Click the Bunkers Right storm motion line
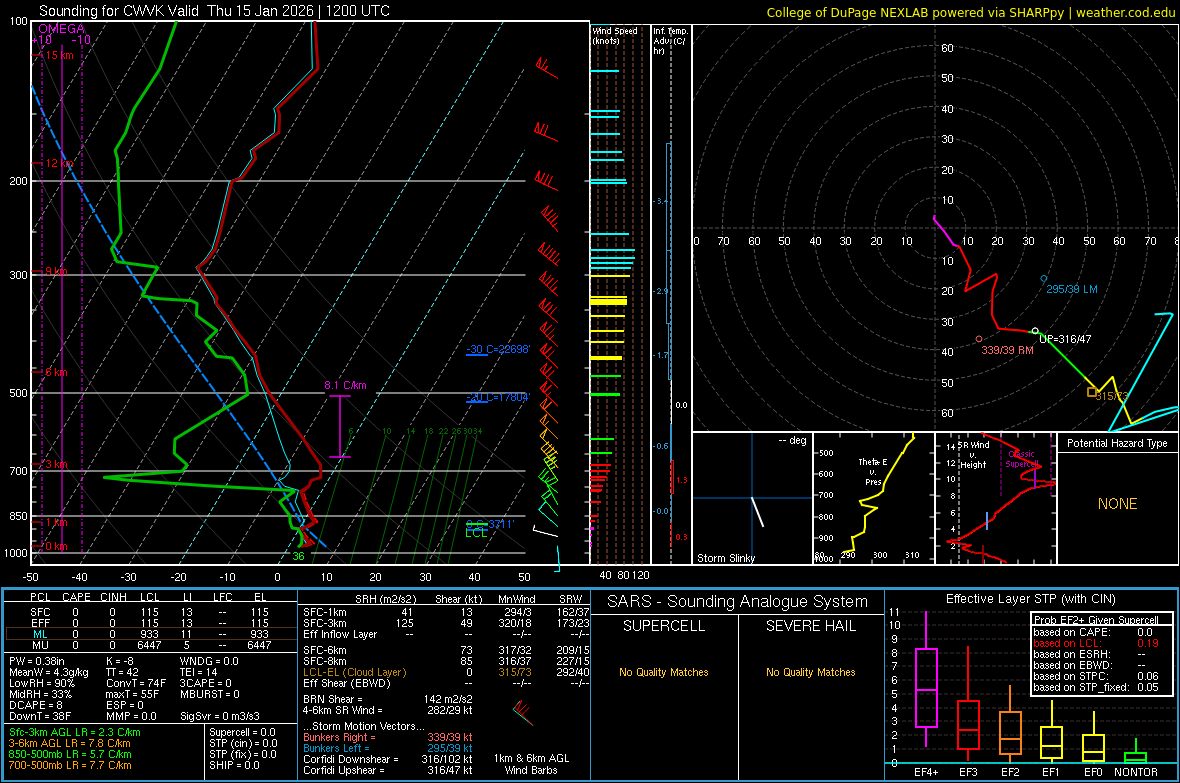 tap(388, 737)
